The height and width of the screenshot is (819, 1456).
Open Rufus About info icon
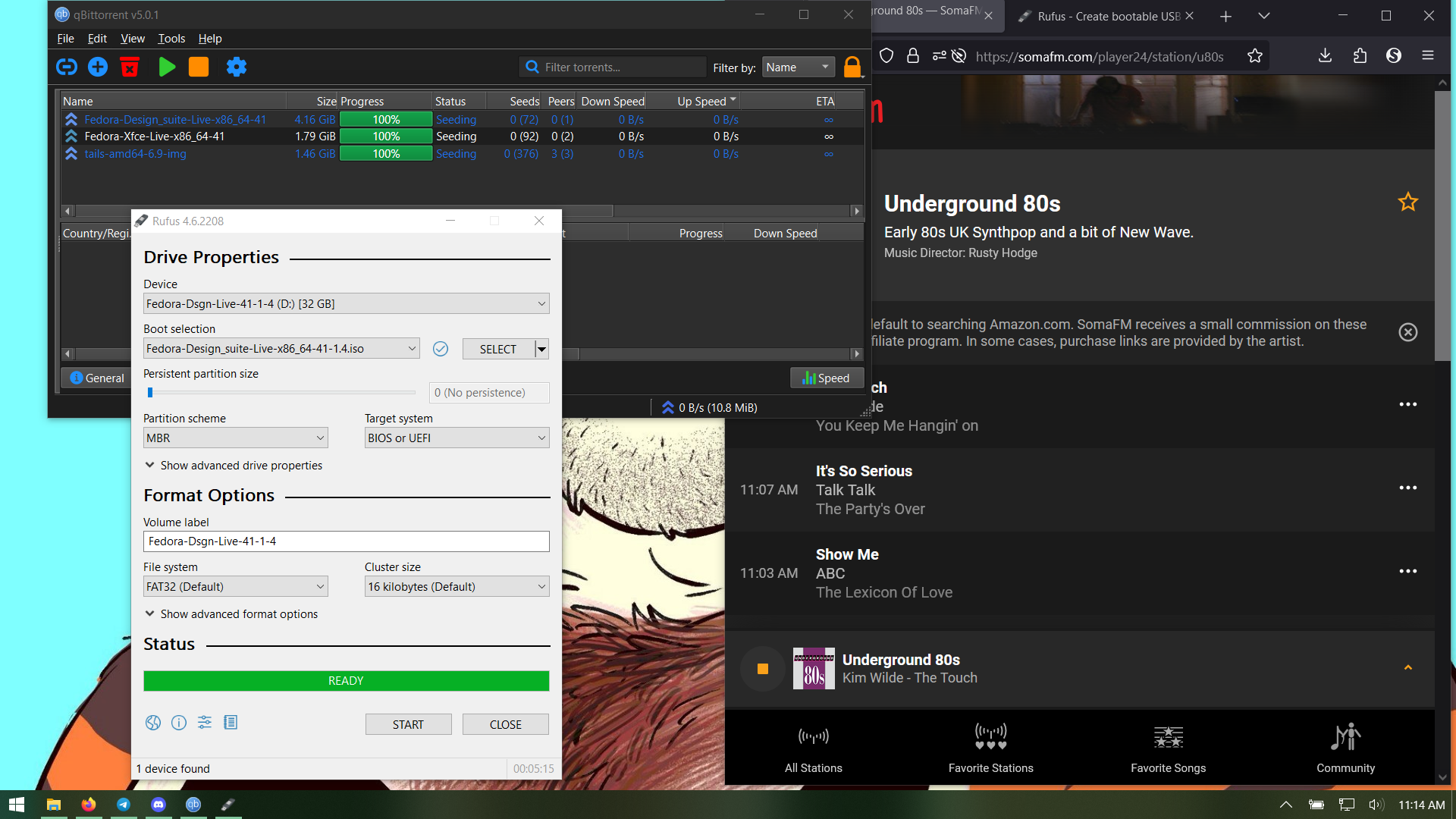coord(179,723)
